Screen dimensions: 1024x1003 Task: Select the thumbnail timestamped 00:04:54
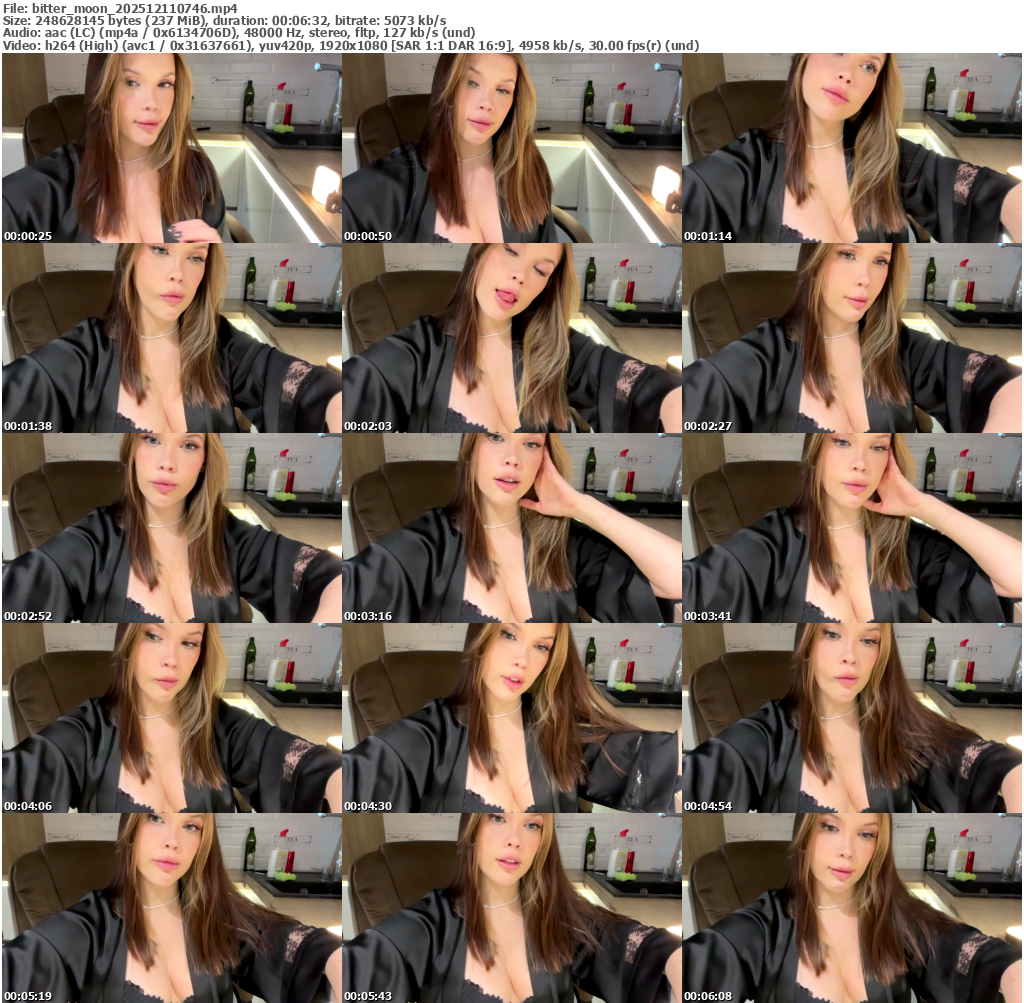[x=852, y=718]
